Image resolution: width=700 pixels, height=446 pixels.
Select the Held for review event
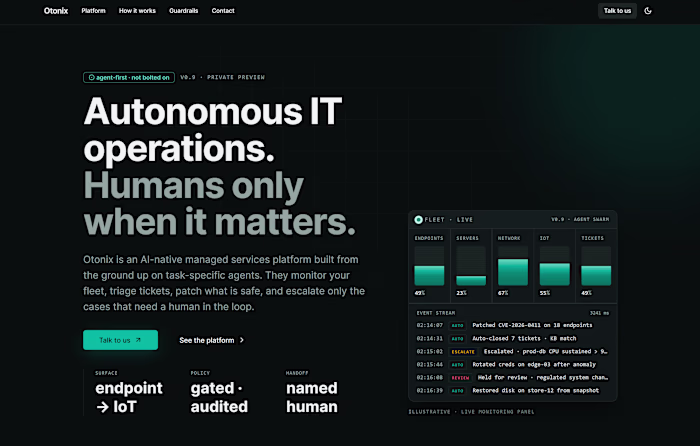(x=543, y=377)
